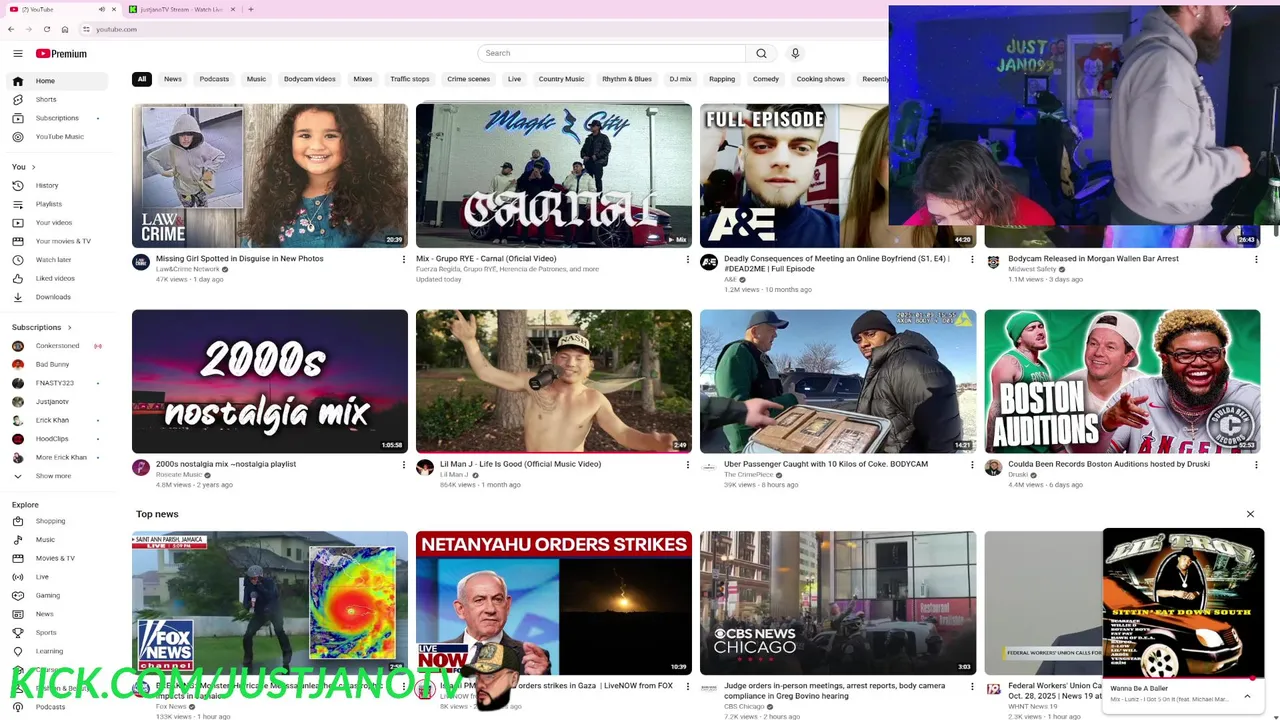Open options menu for 2000s nostalgia mix

click(404, 464)
